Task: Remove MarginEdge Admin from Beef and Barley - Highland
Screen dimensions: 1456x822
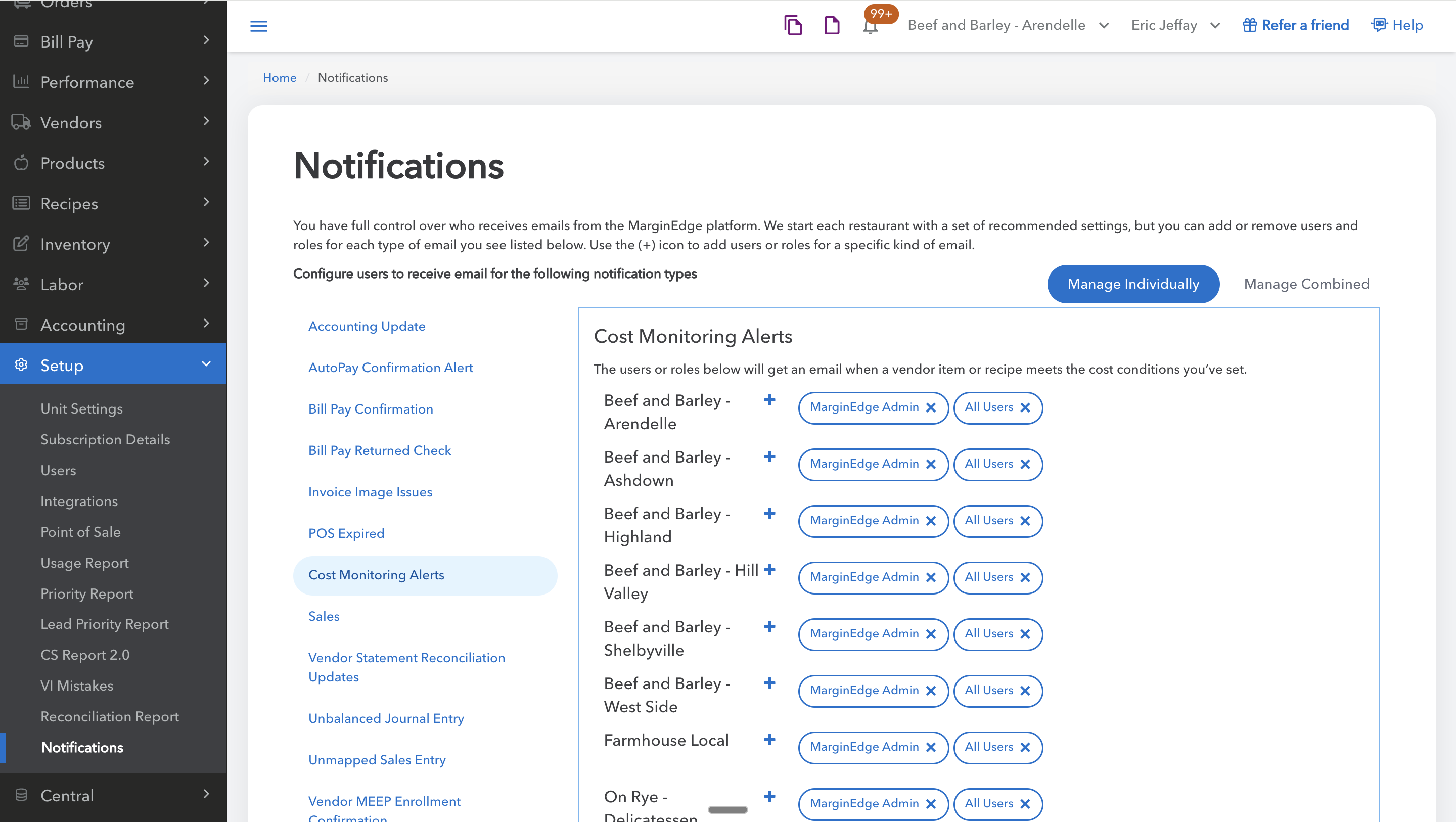Action: pos(931,521)
